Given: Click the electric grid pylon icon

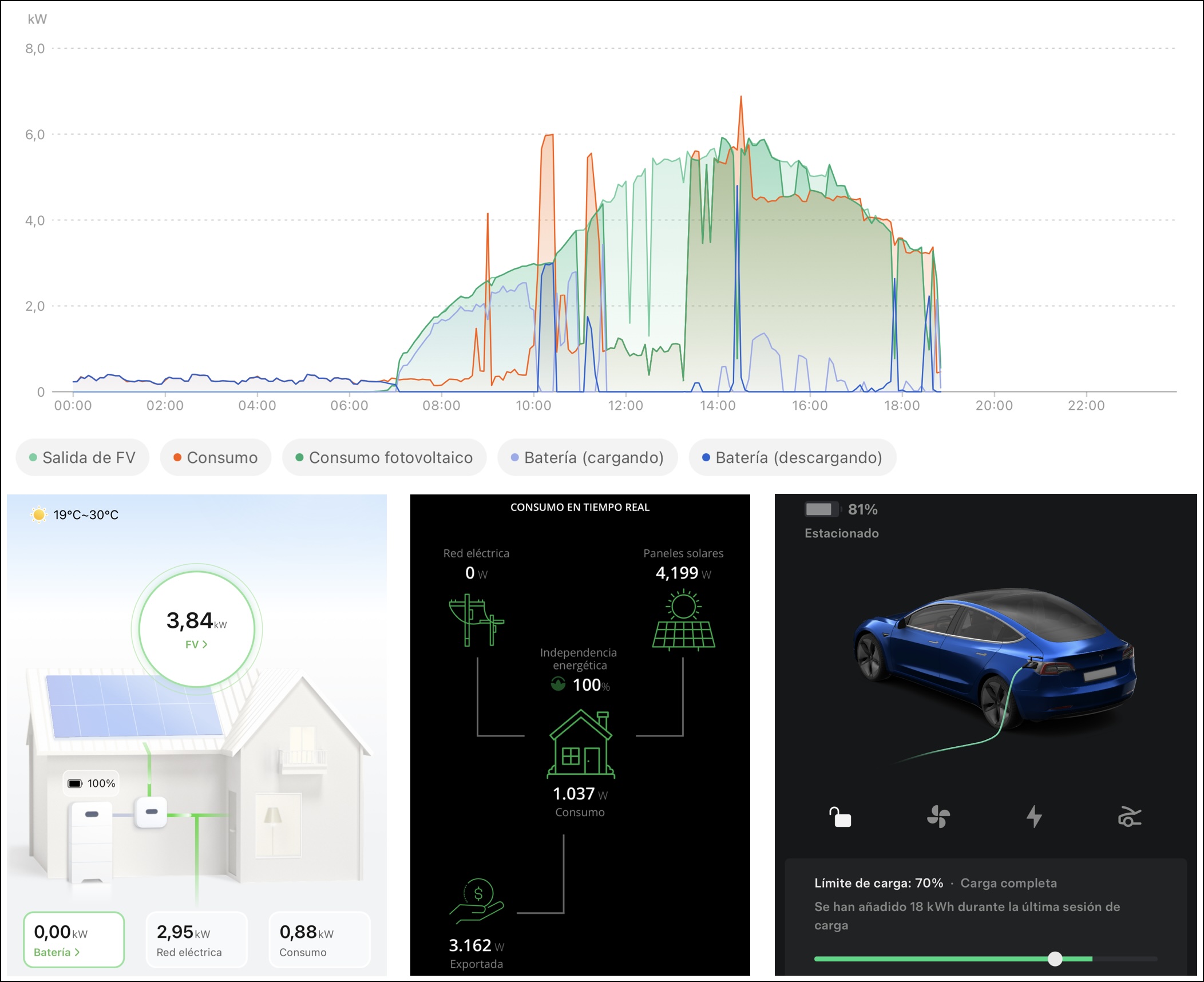Looking at the screenshot, I should [476, 620].
